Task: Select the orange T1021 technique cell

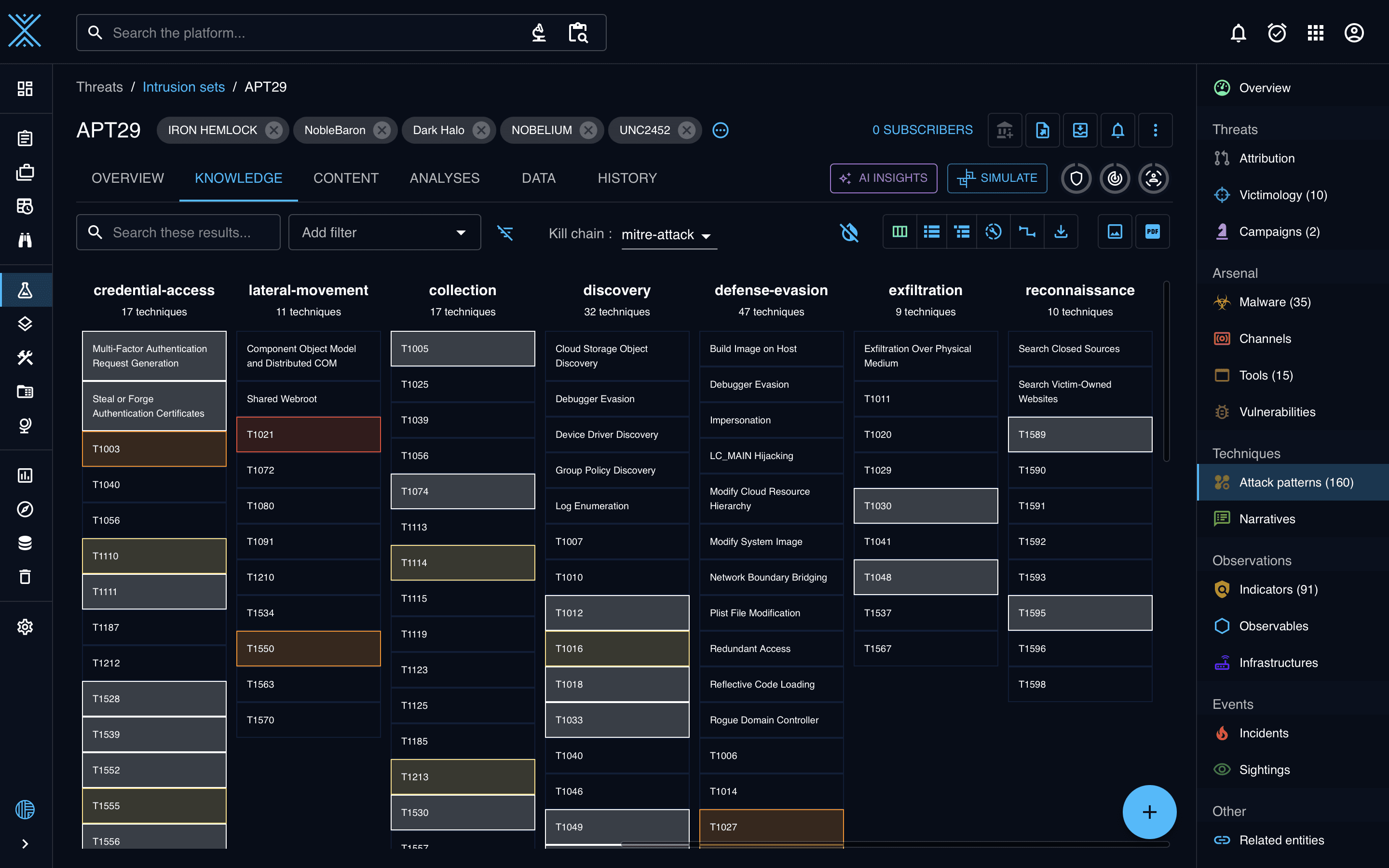Action: point(308,434)
